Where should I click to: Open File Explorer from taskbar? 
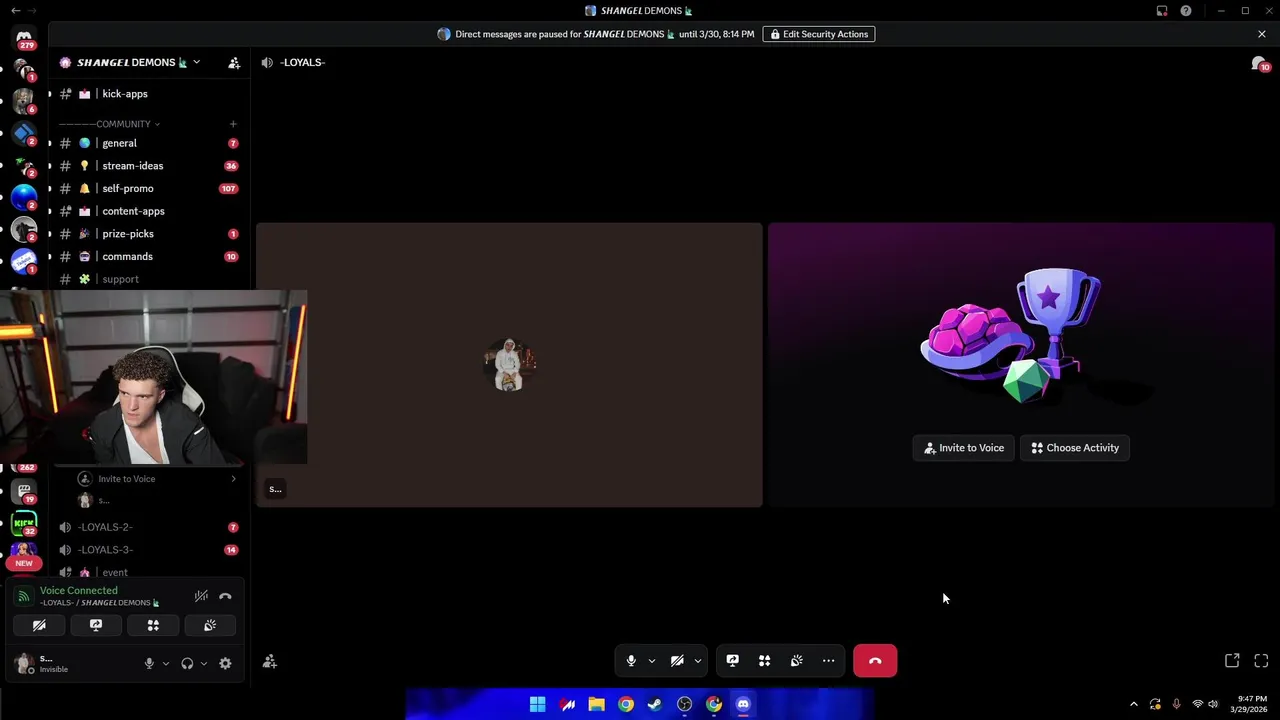pos(596,704)
